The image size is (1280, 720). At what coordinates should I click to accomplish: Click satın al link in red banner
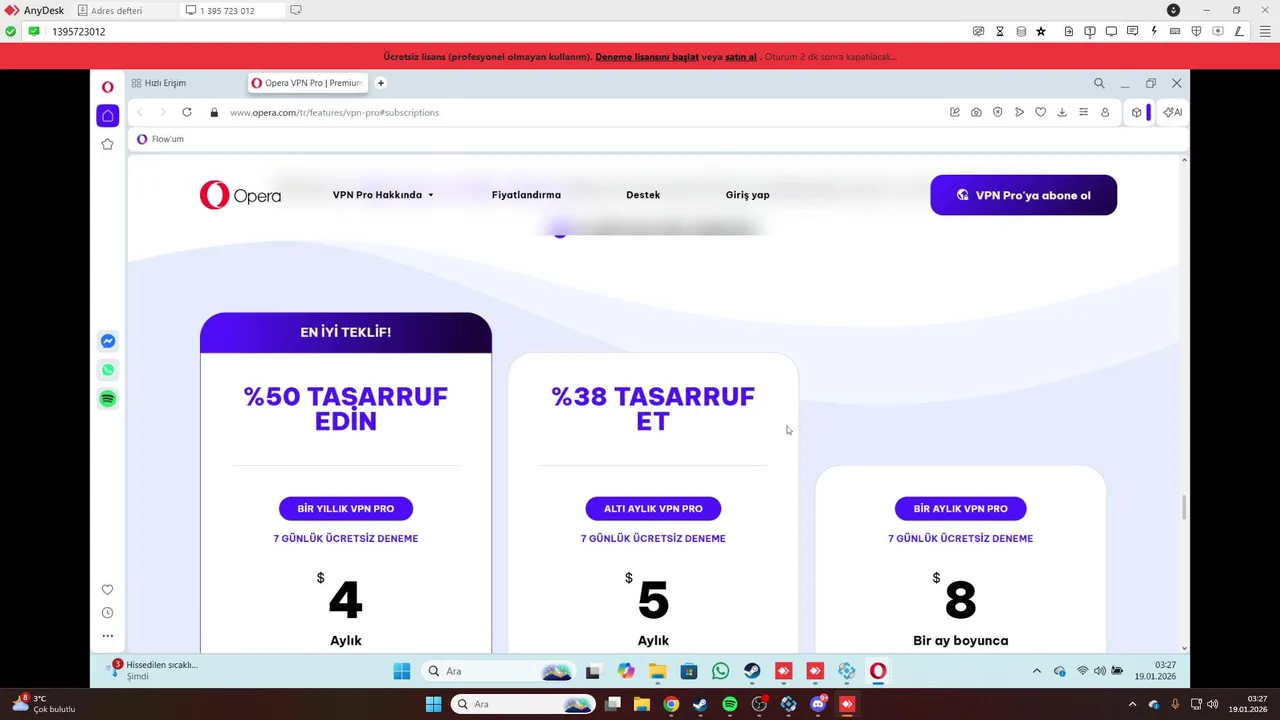pos(741,57)
